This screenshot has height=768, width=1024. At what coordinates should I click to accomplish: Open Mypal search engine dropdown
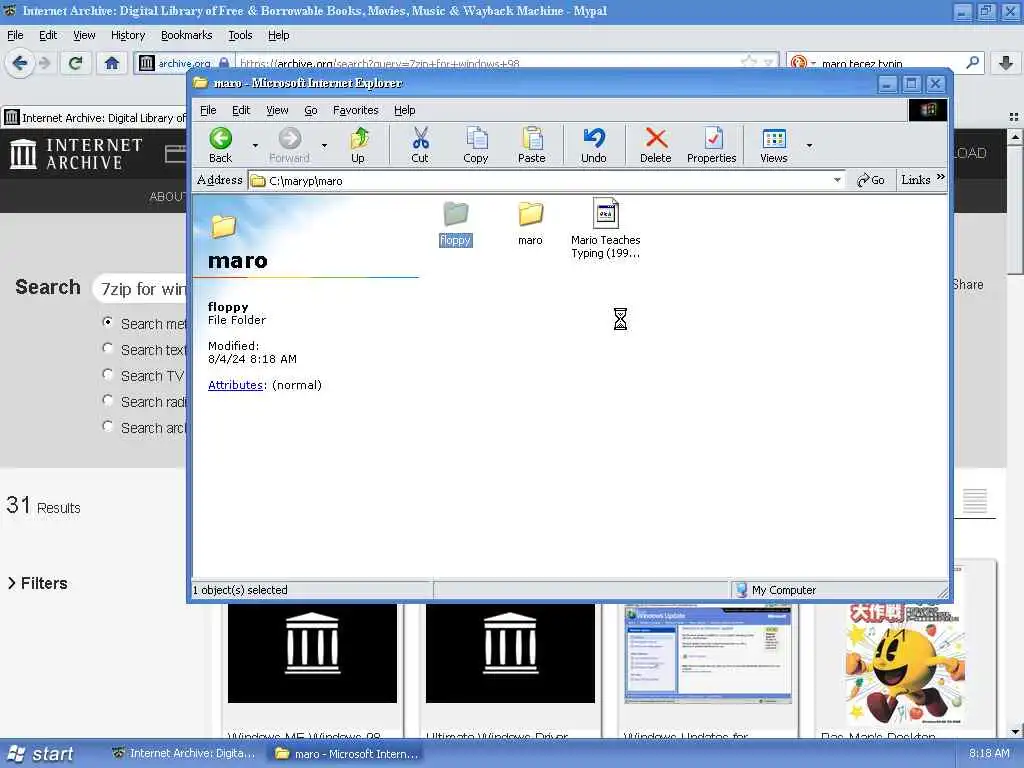pos(813,63)
